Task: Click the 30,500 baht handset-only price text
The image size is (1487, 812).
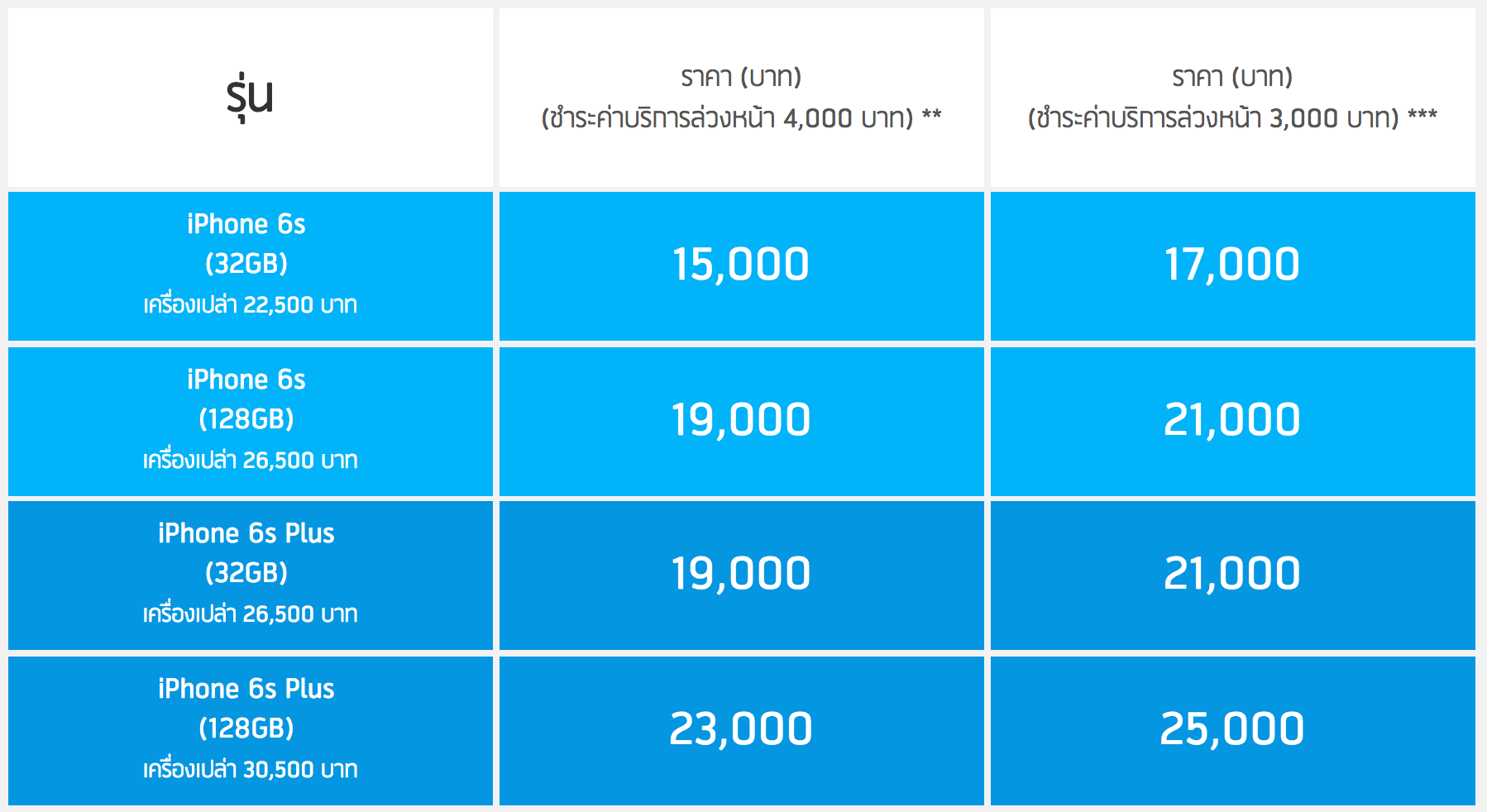Action: tap(250, 770)
